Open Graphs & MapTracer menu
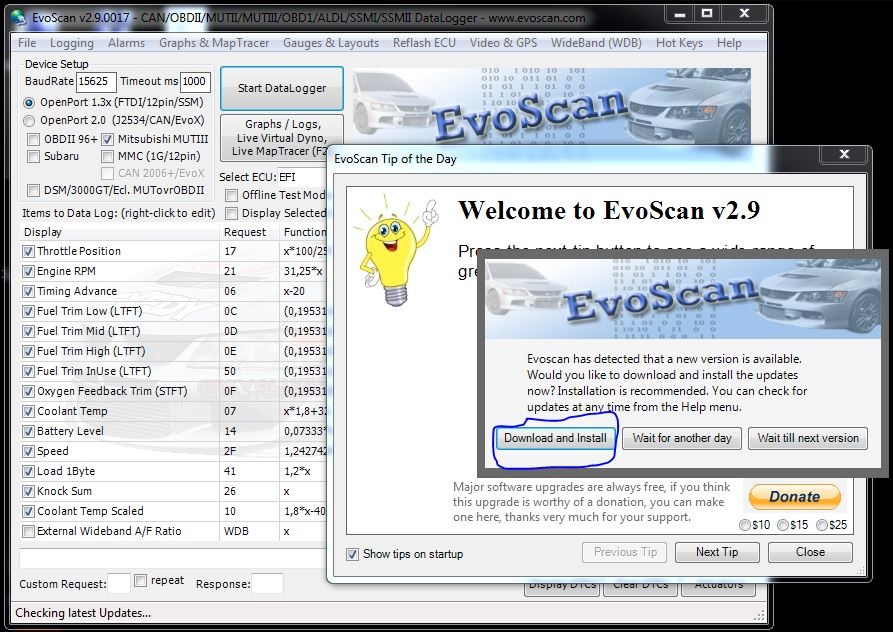This screenshot has width=893, height=632. 214,43
